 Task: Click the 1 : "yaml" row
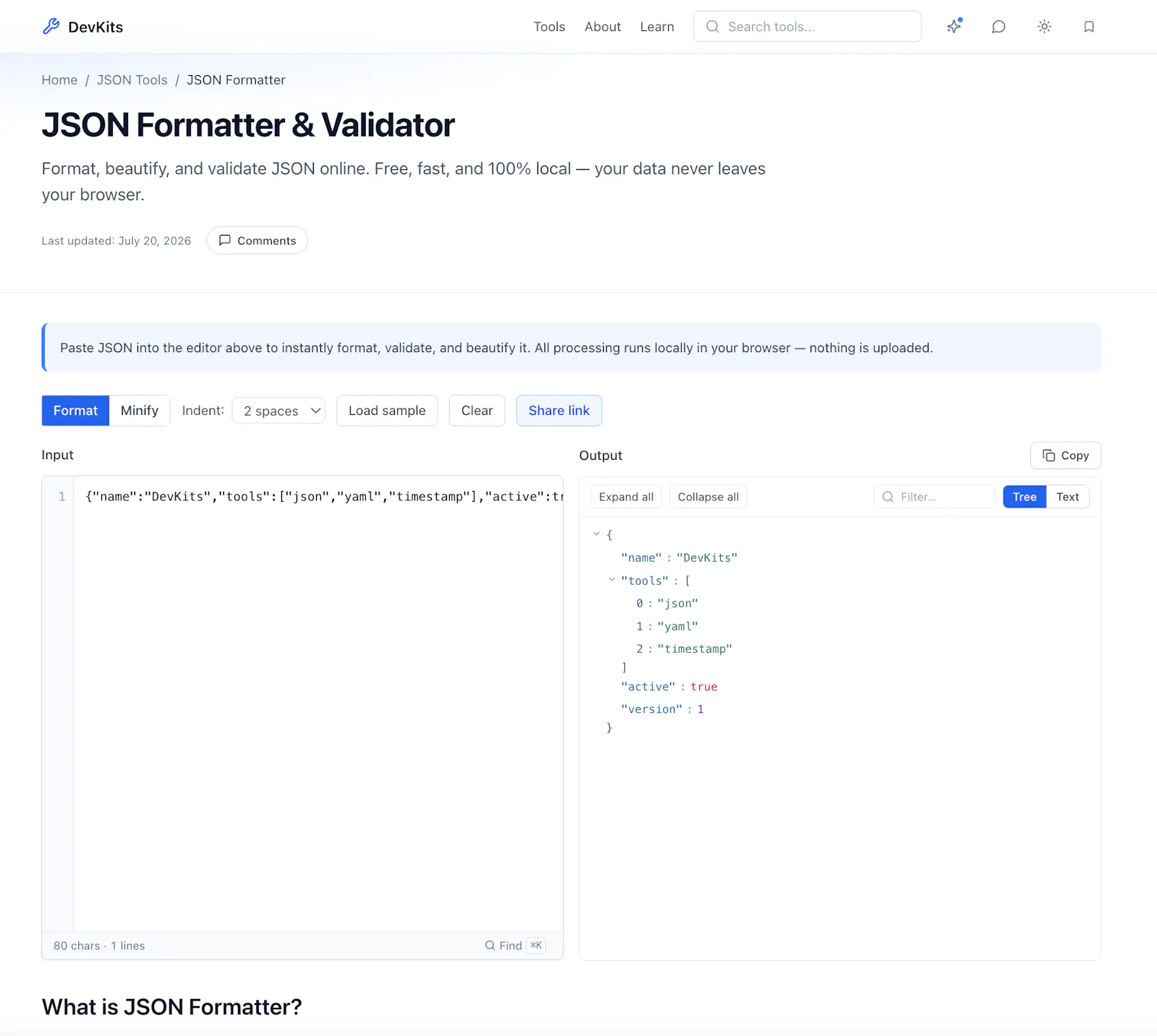[x=667, y=627]
